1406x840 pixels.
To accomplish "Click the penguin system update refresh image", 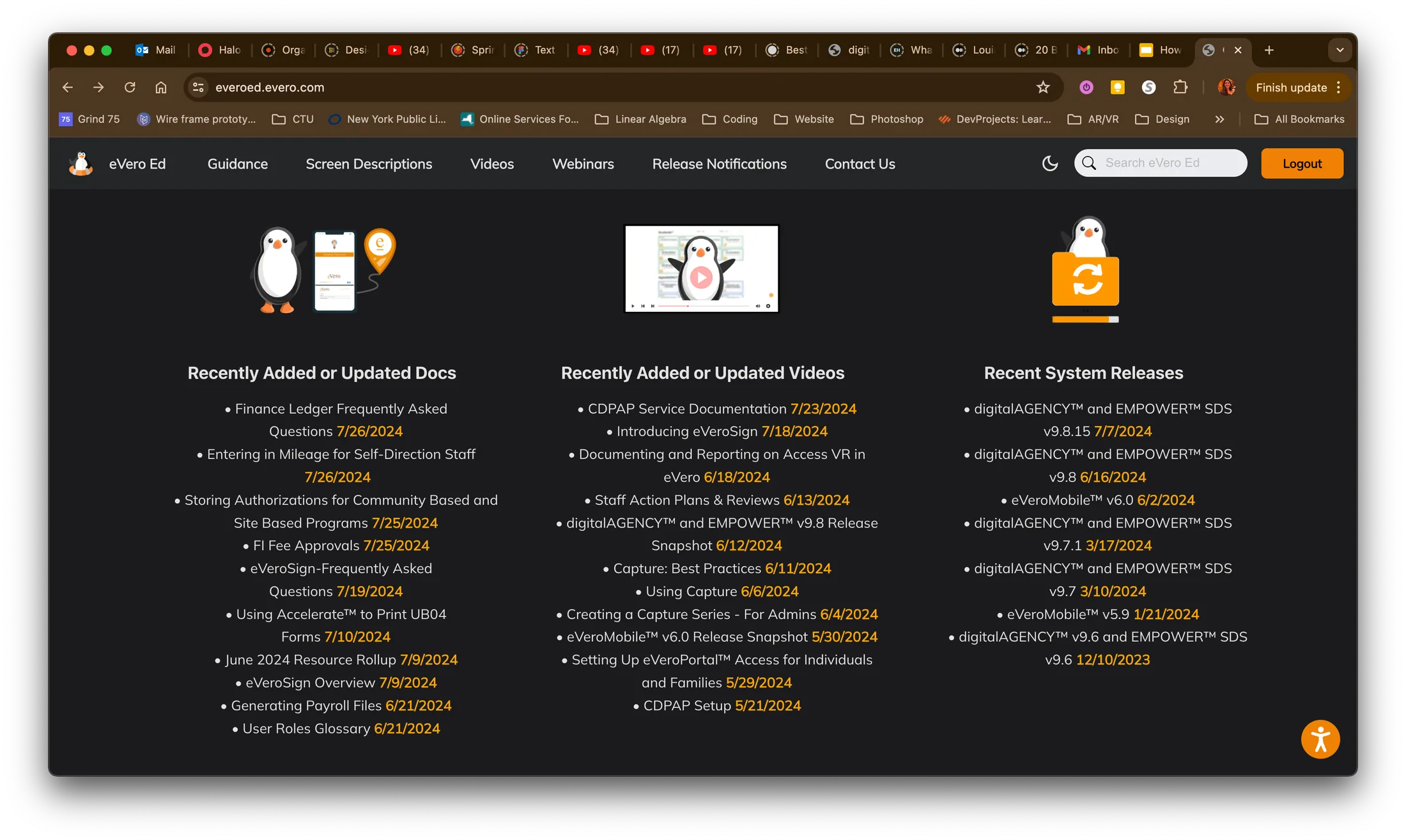I will pyautogui.click(x=1085, y=269).
